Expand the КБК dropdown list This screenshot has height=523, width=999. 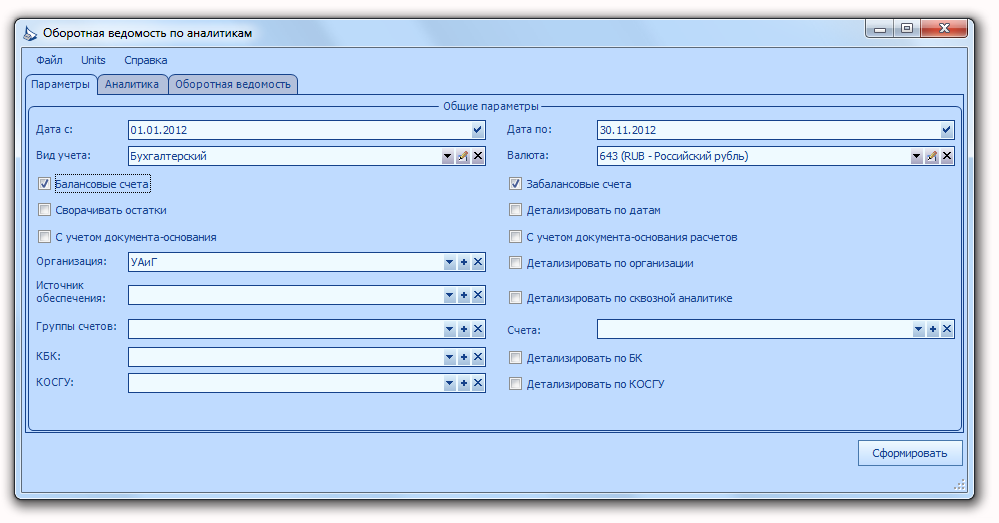pos(449,357)
